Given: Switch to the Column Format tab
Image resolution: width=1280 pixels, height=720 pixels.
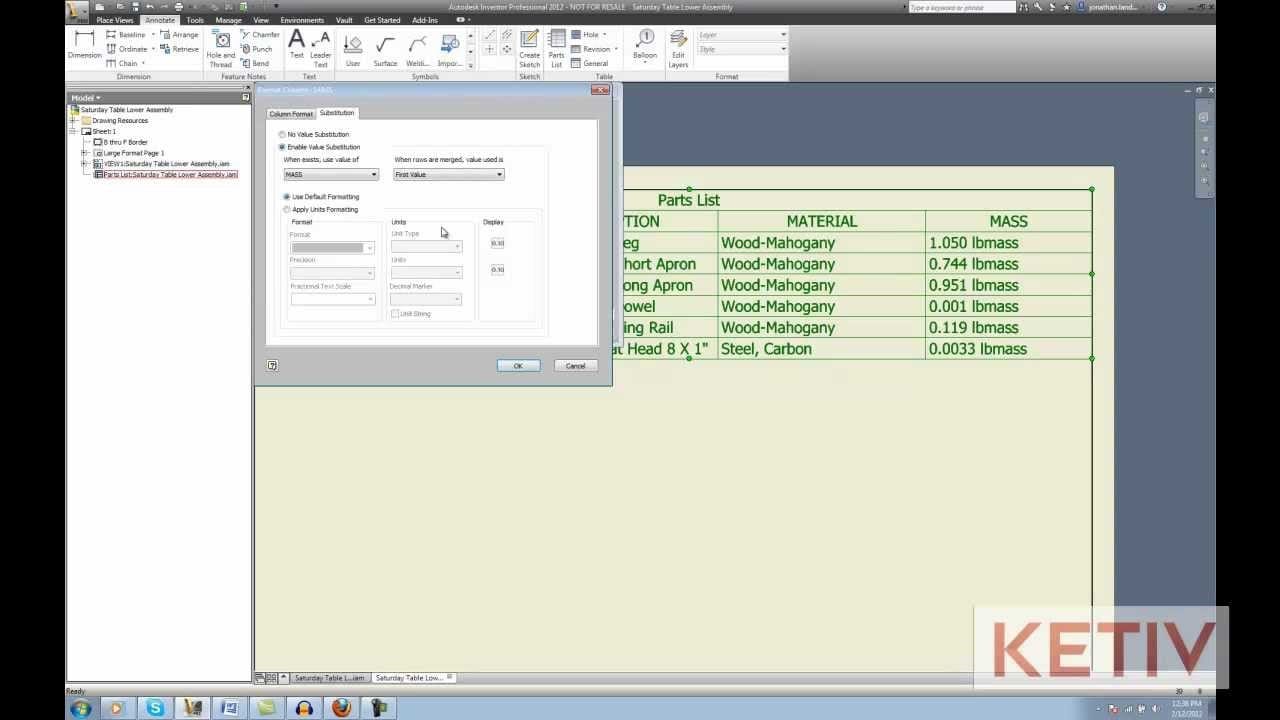Looking at the screenshot, I should click(x=291, y=114).
